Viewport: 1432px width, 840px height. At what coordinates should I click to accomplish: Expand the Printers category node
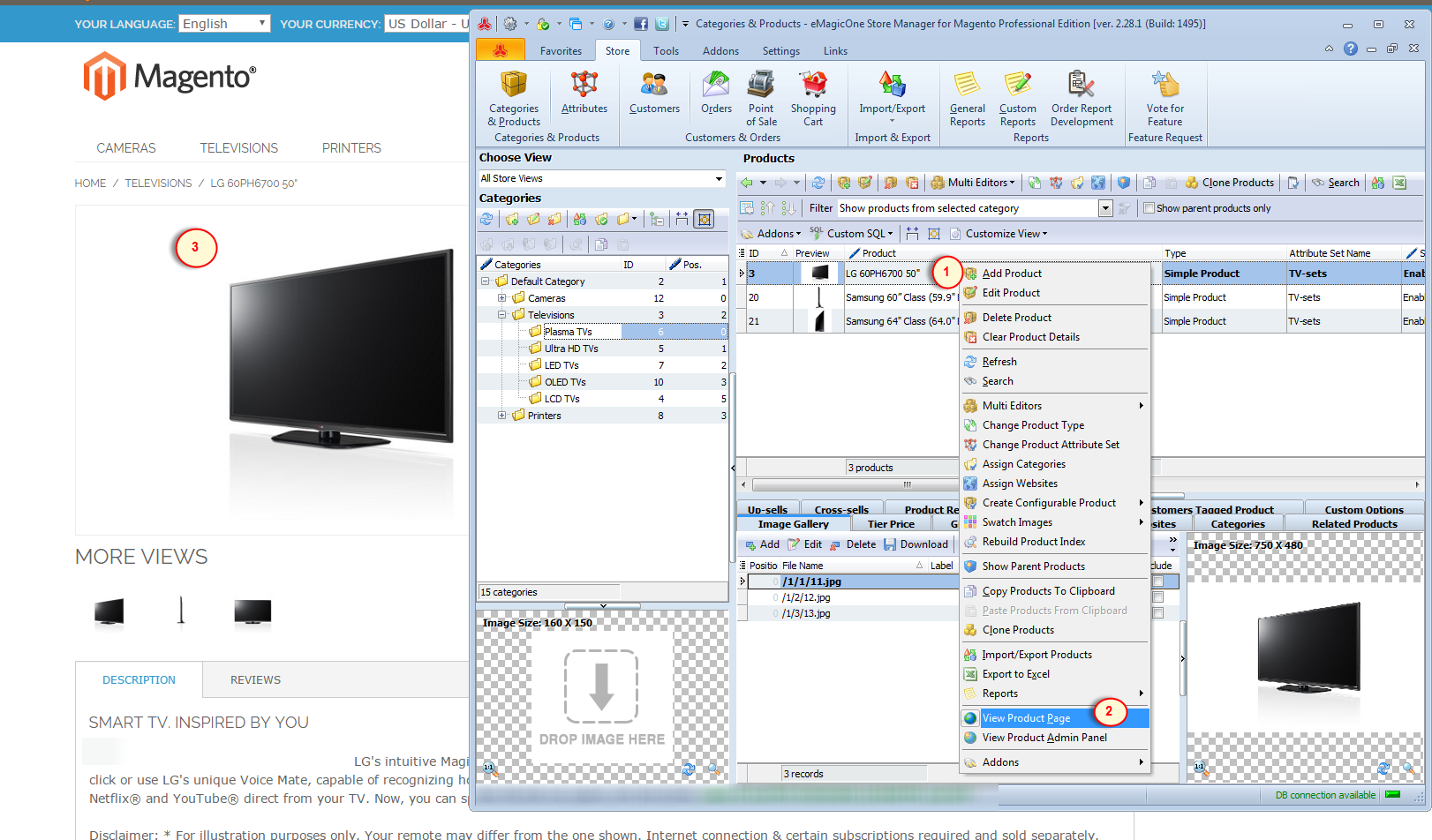[501, 416]
